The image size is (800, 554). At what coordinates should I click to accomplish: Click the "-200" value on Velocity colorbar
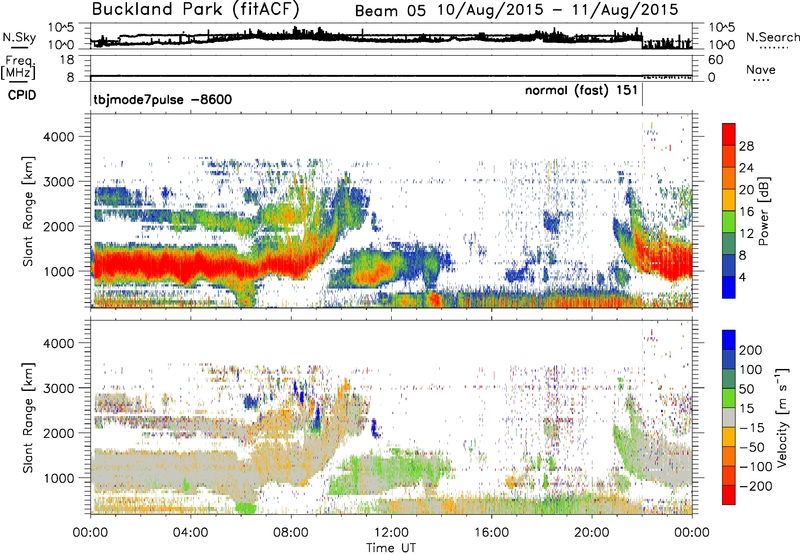(x=756, y=486)
